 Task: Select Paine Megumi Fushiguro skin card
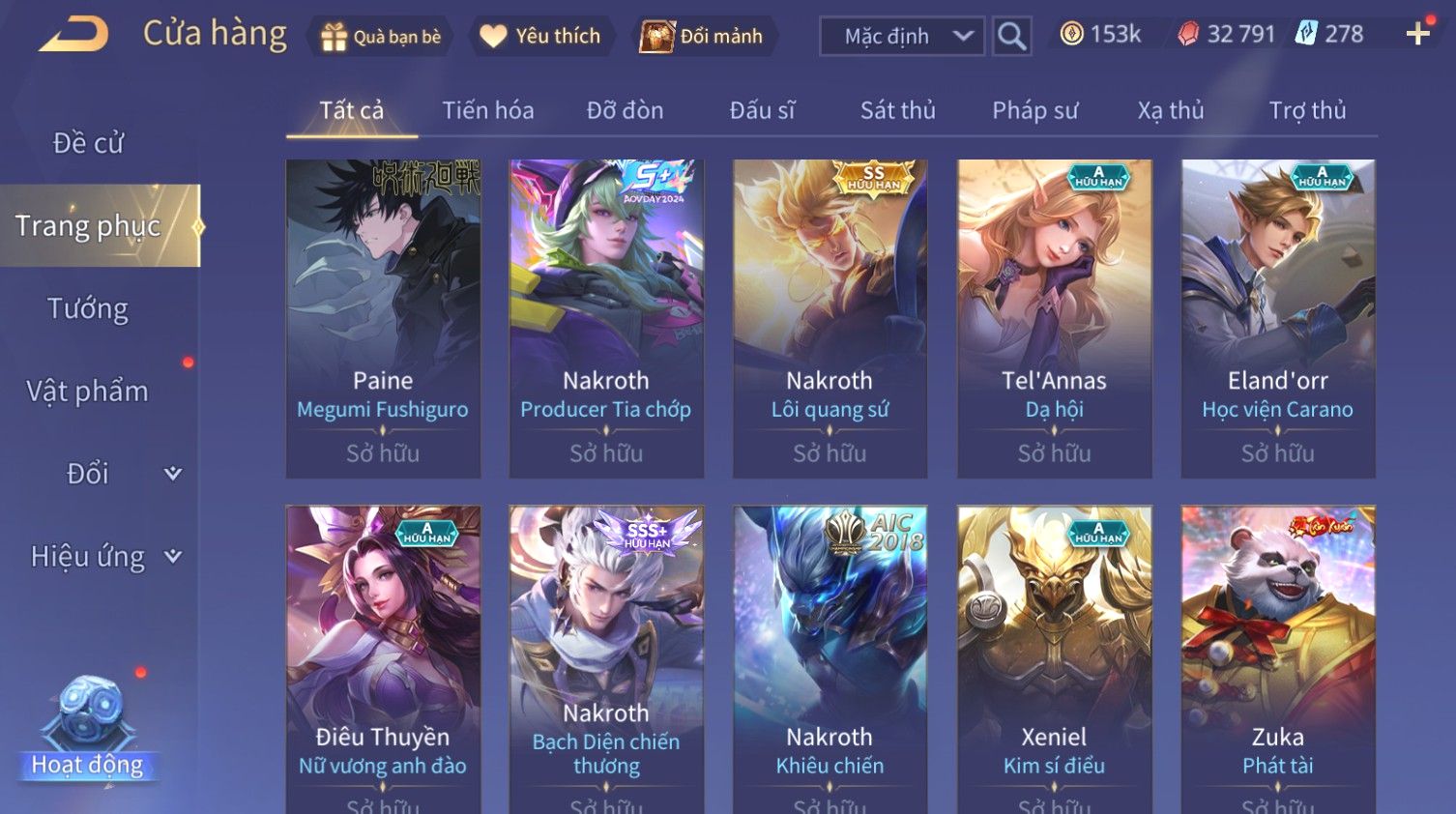point(383,318)
